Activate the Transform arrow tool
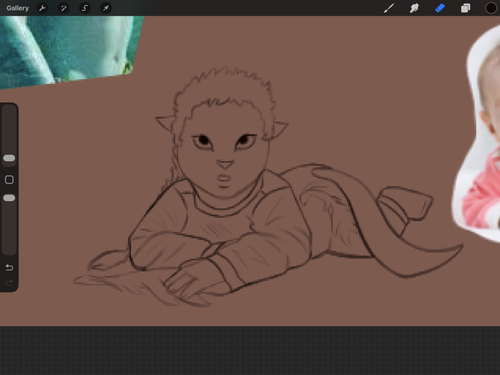Image resolution: width=500 pixels, height=375 pixels. click(x=106, y=8)
